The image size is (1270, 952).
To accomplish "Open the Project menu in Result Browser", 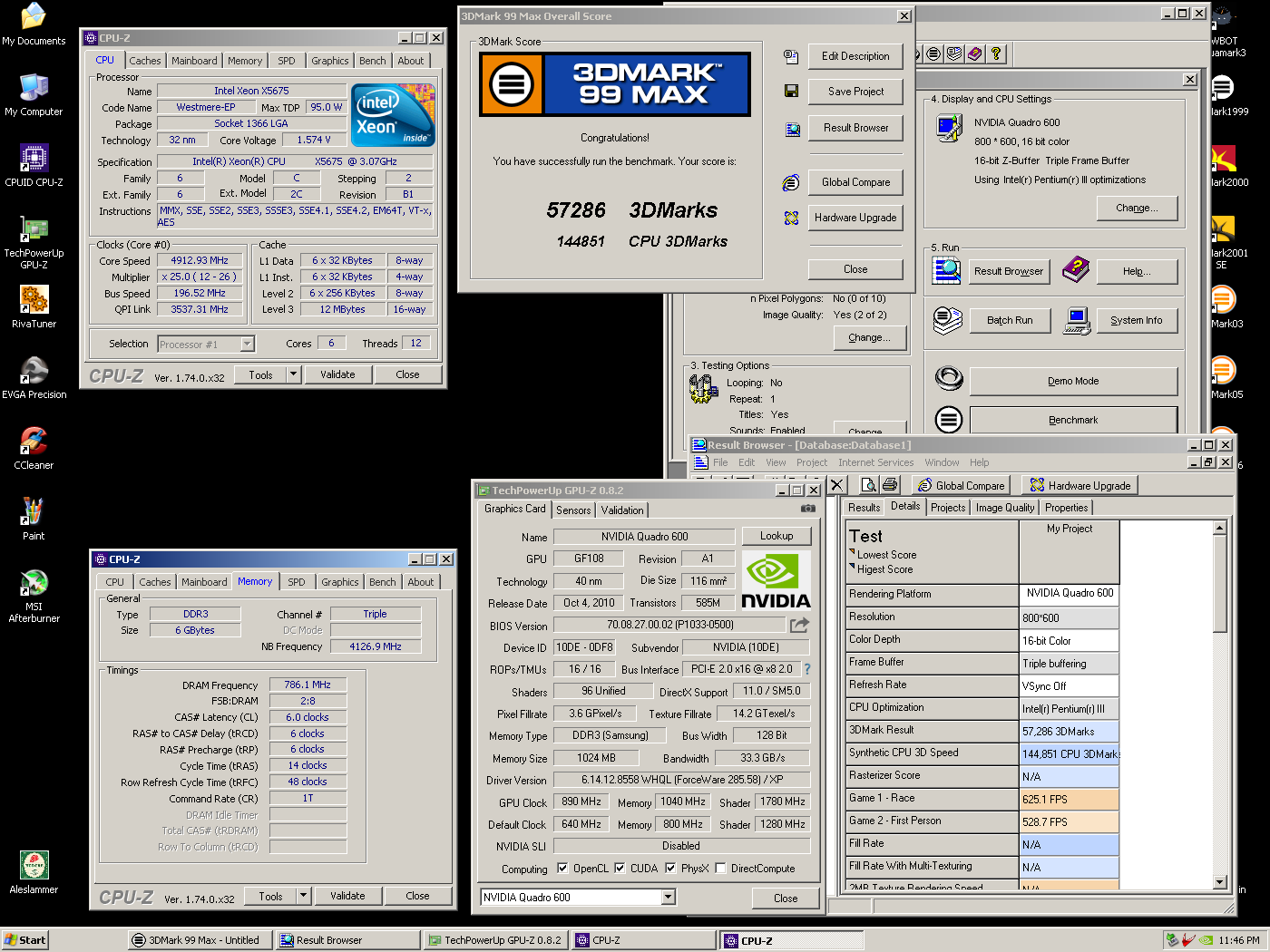I will [812, 462].
